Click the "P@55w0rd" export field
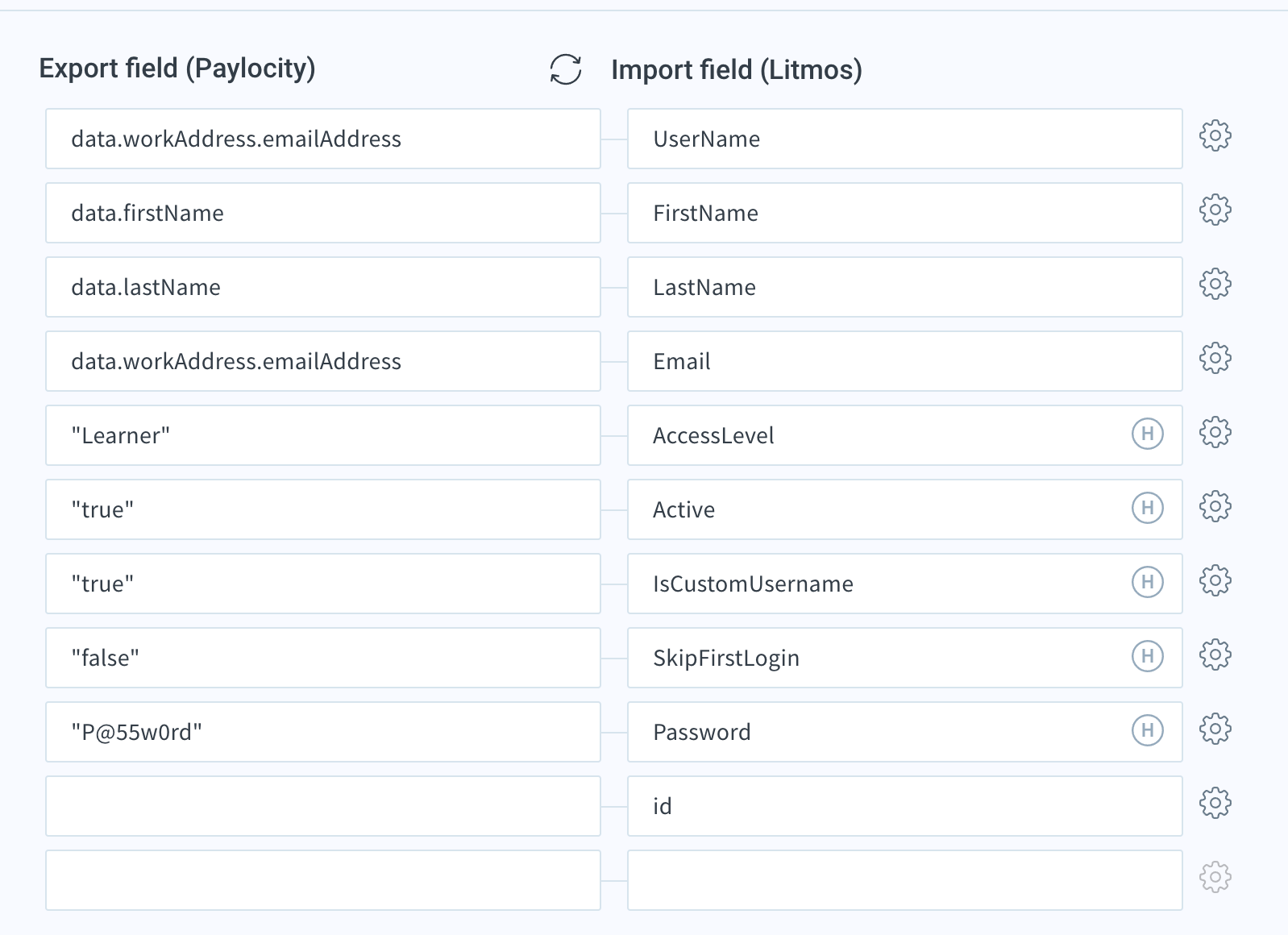Viewport: 1288px width, 935px height. click(323, 732)
